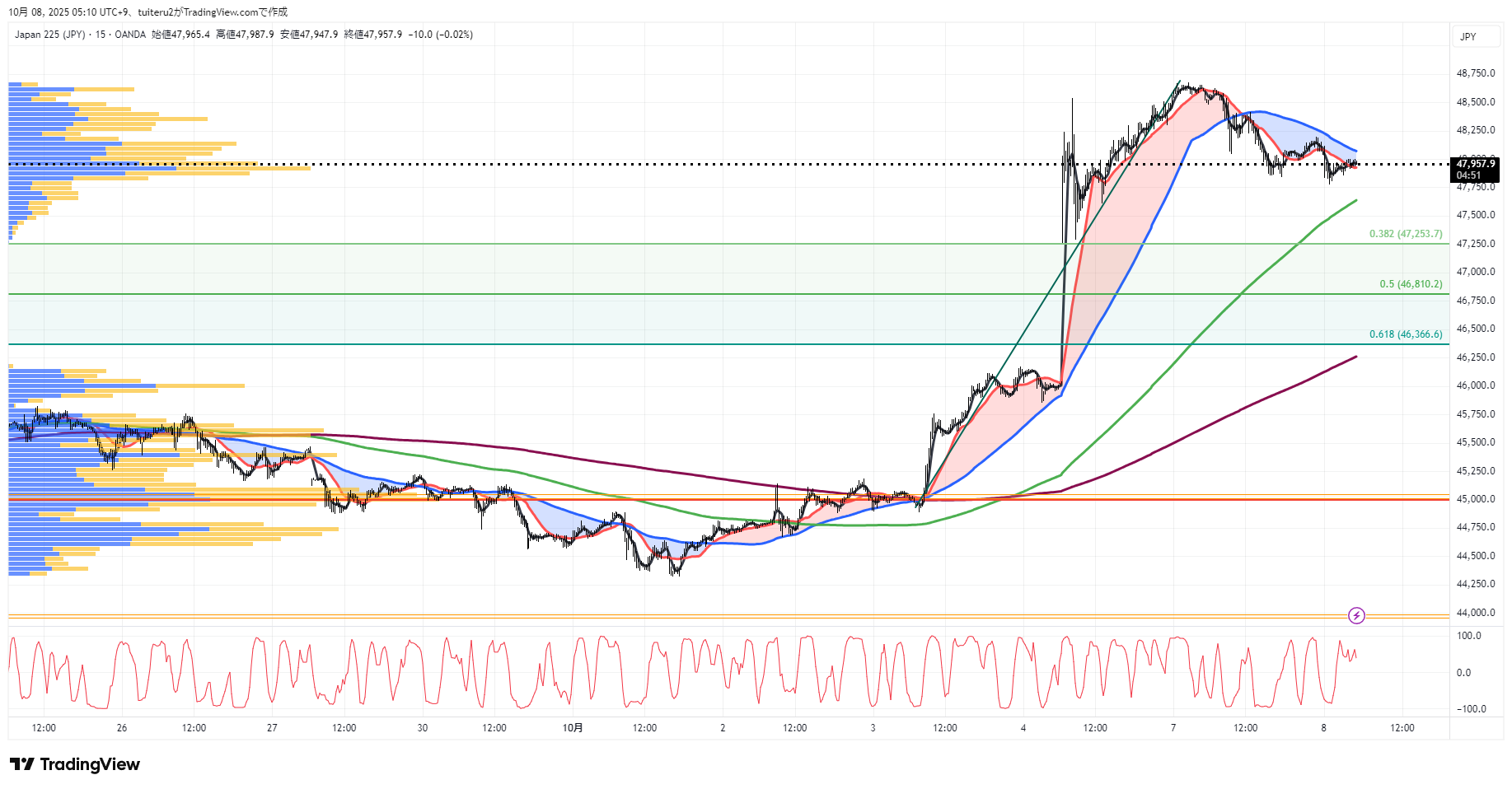
Task: Click the -100.0 oscillator scale label
Action: (1471, 709)
